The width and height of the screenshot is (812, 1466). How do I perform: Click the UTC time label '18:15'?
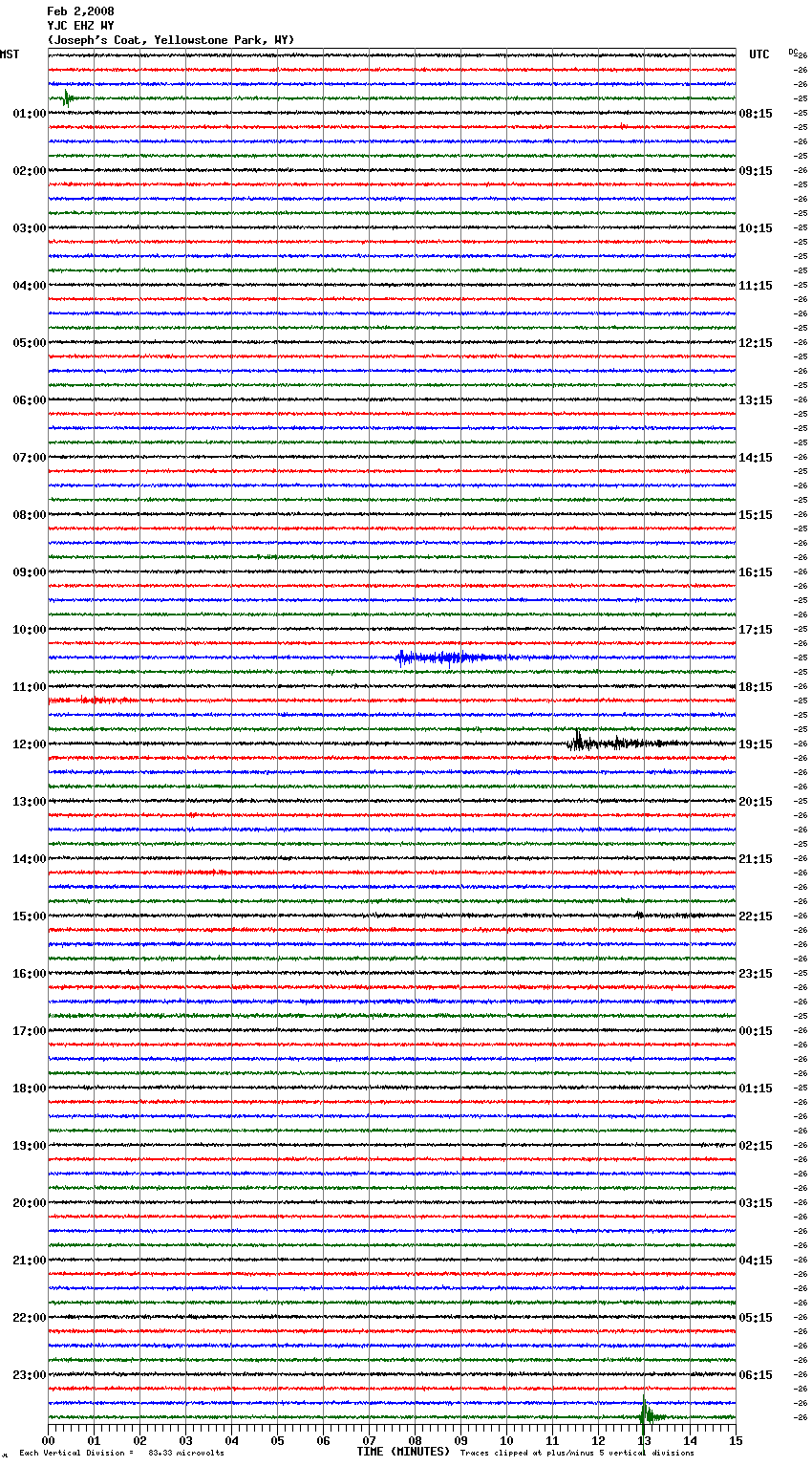756,687
